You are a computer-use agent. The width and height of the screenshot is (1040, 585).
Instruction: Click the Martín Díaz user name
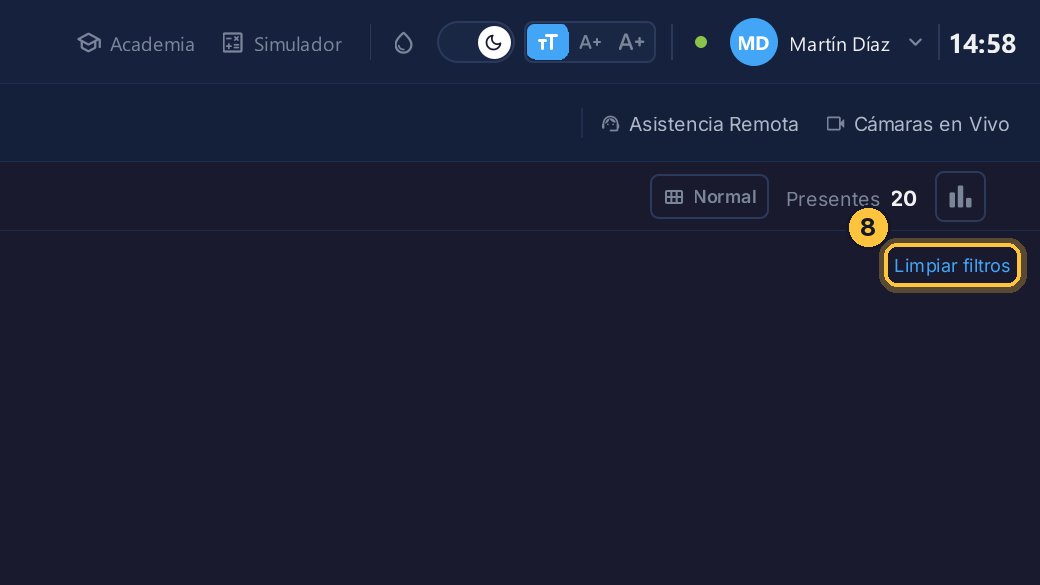tap(839, 44)
